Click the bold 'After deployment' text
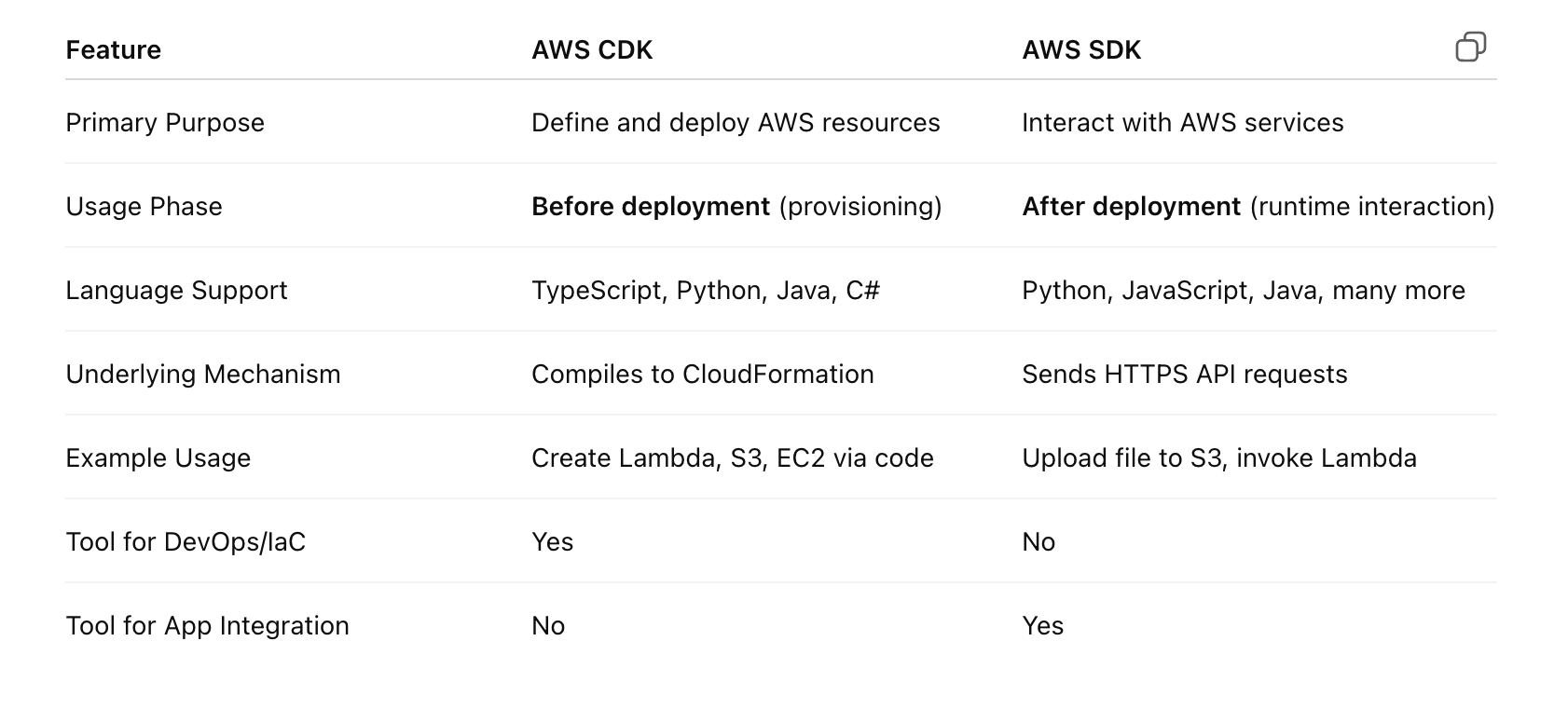The width and height of the screenshot is (1568, 723). click(1131, 207)
